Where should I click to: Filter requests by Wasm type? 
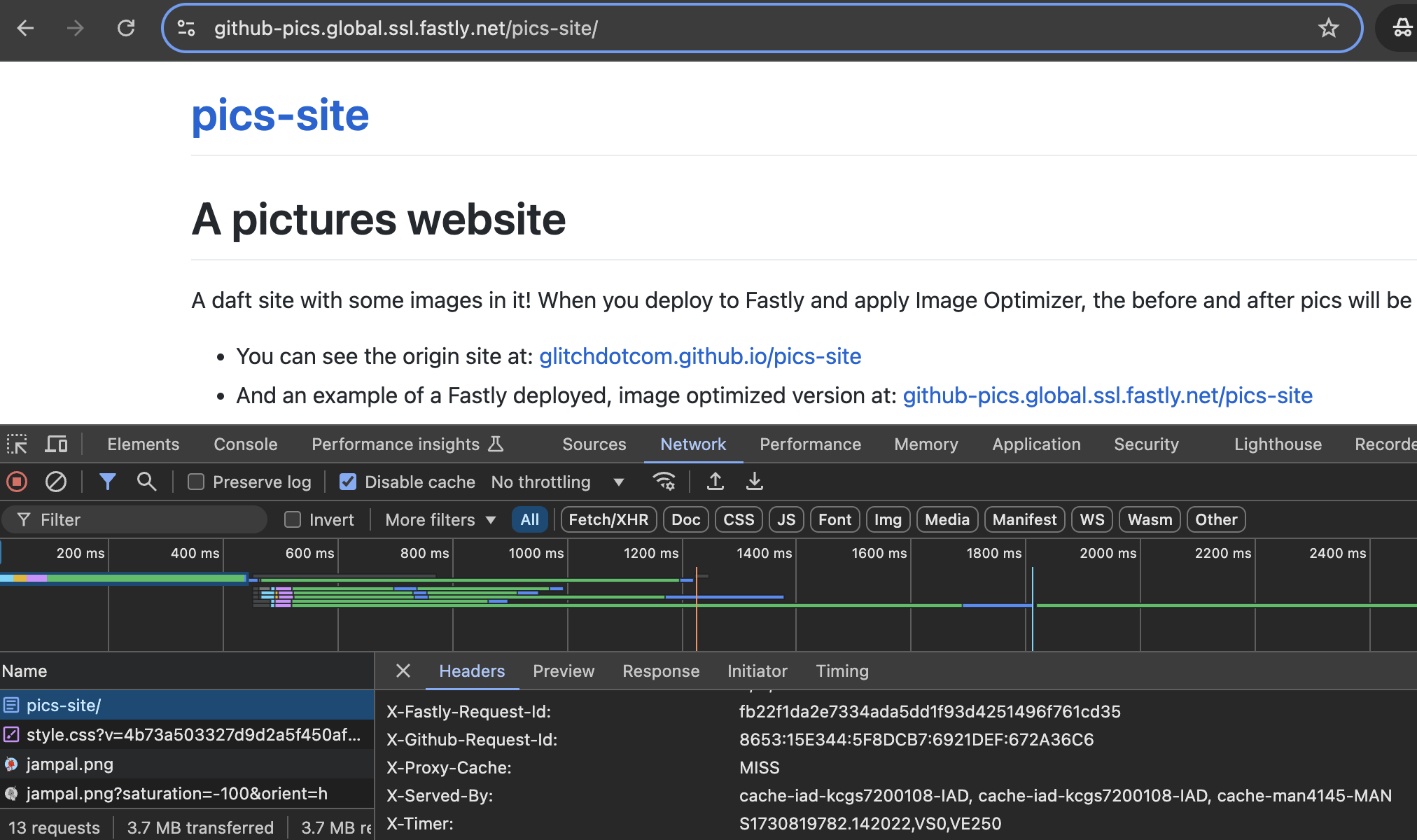[x=1150, y=519]
